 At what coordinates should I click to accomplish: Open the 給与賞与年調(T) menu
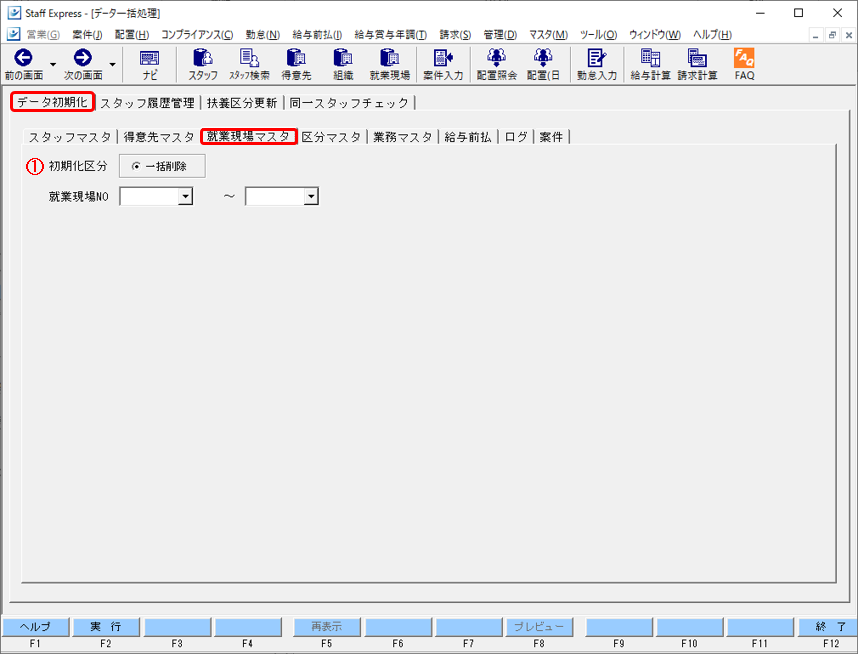[x=391, y=34]
